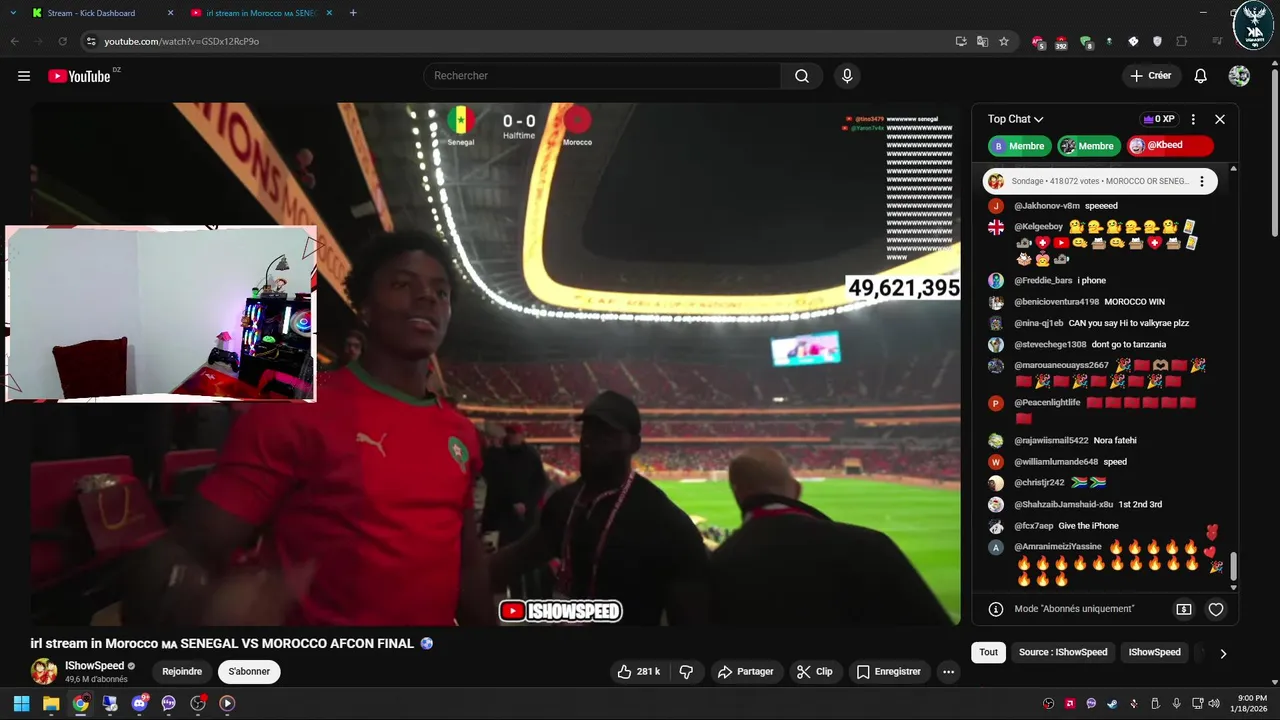The image size is (1280, 720).
Task: Open the poll banner options menu
Action: (1202, 182)
